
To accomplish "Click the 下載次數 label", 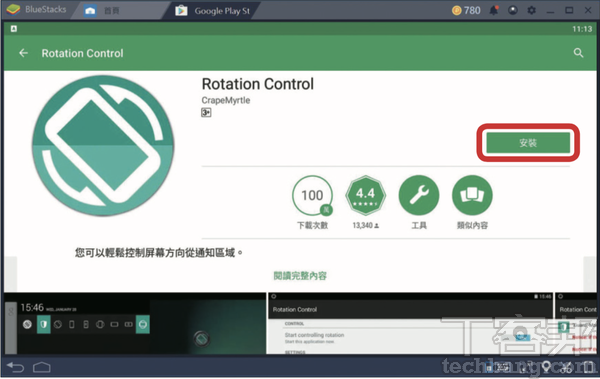I will 312,225.
